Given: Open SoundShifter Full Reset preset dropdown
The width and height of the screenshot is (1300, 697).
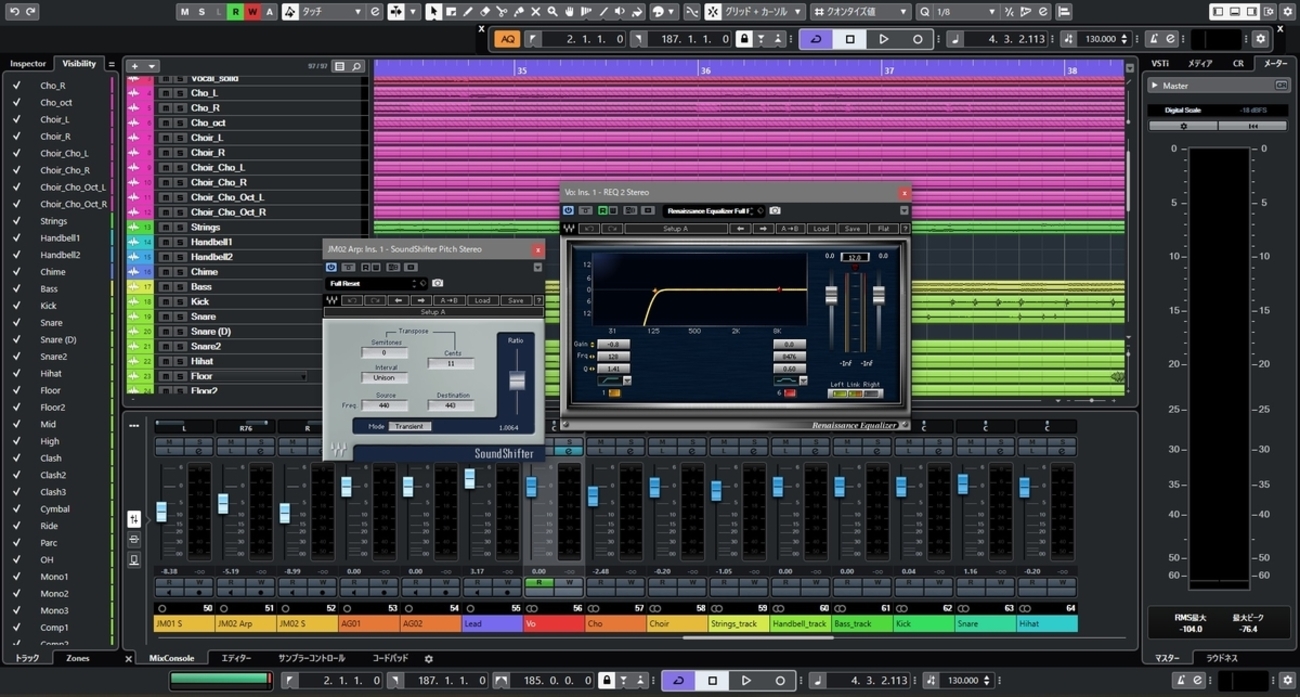Looking at the screenshot, I should (376, 284).
